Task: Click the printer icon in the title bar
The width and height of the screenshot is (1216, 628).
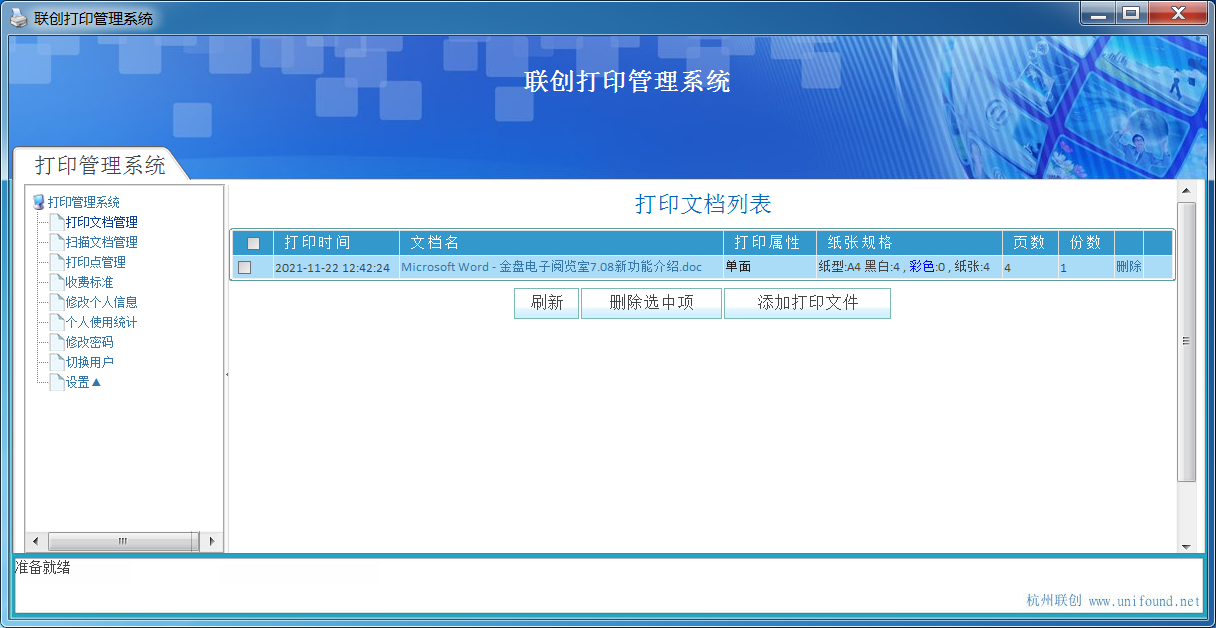Action: coord(18,18)
